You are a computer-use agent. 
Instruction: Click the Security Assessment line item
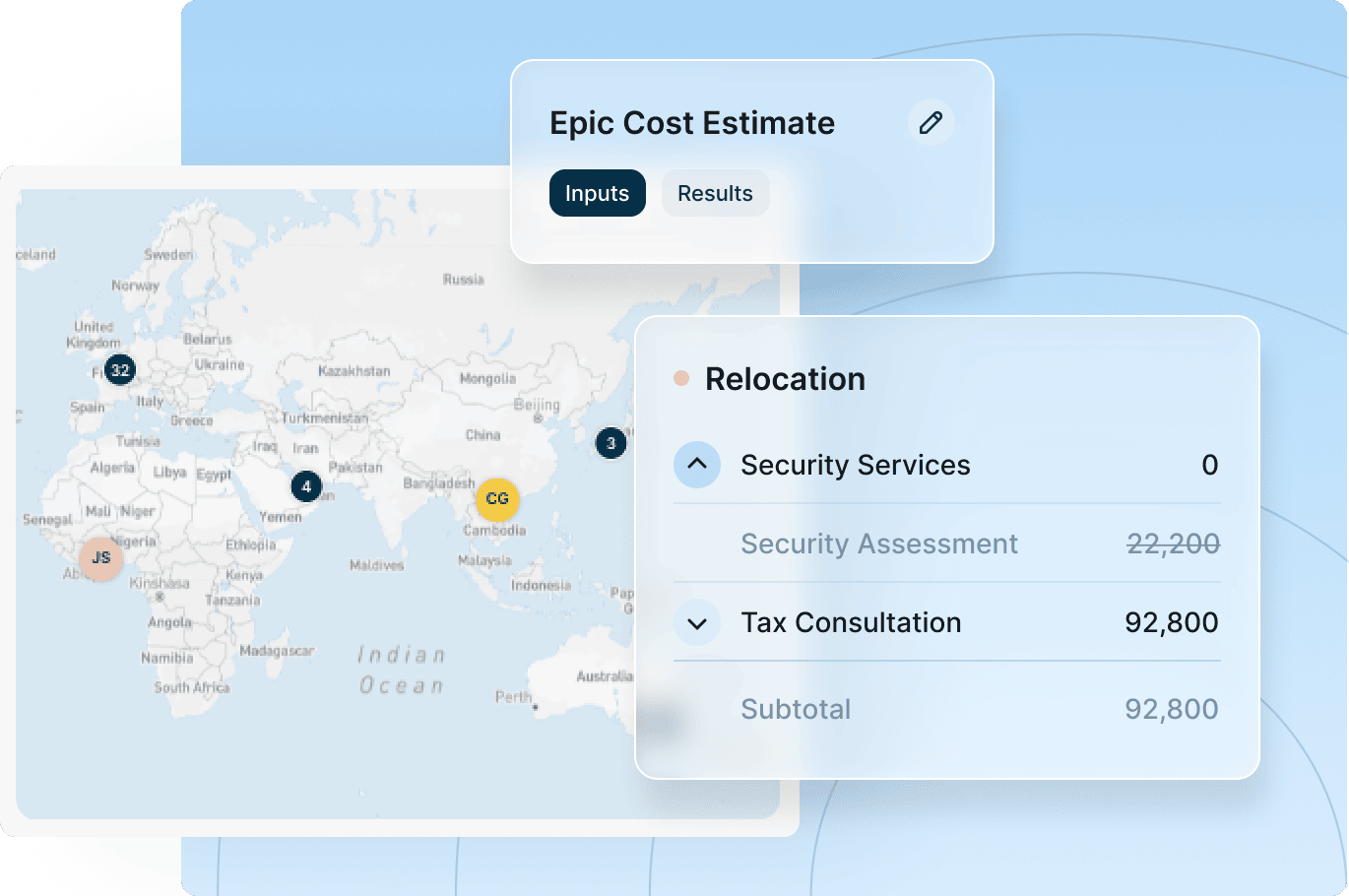[878, 544]
